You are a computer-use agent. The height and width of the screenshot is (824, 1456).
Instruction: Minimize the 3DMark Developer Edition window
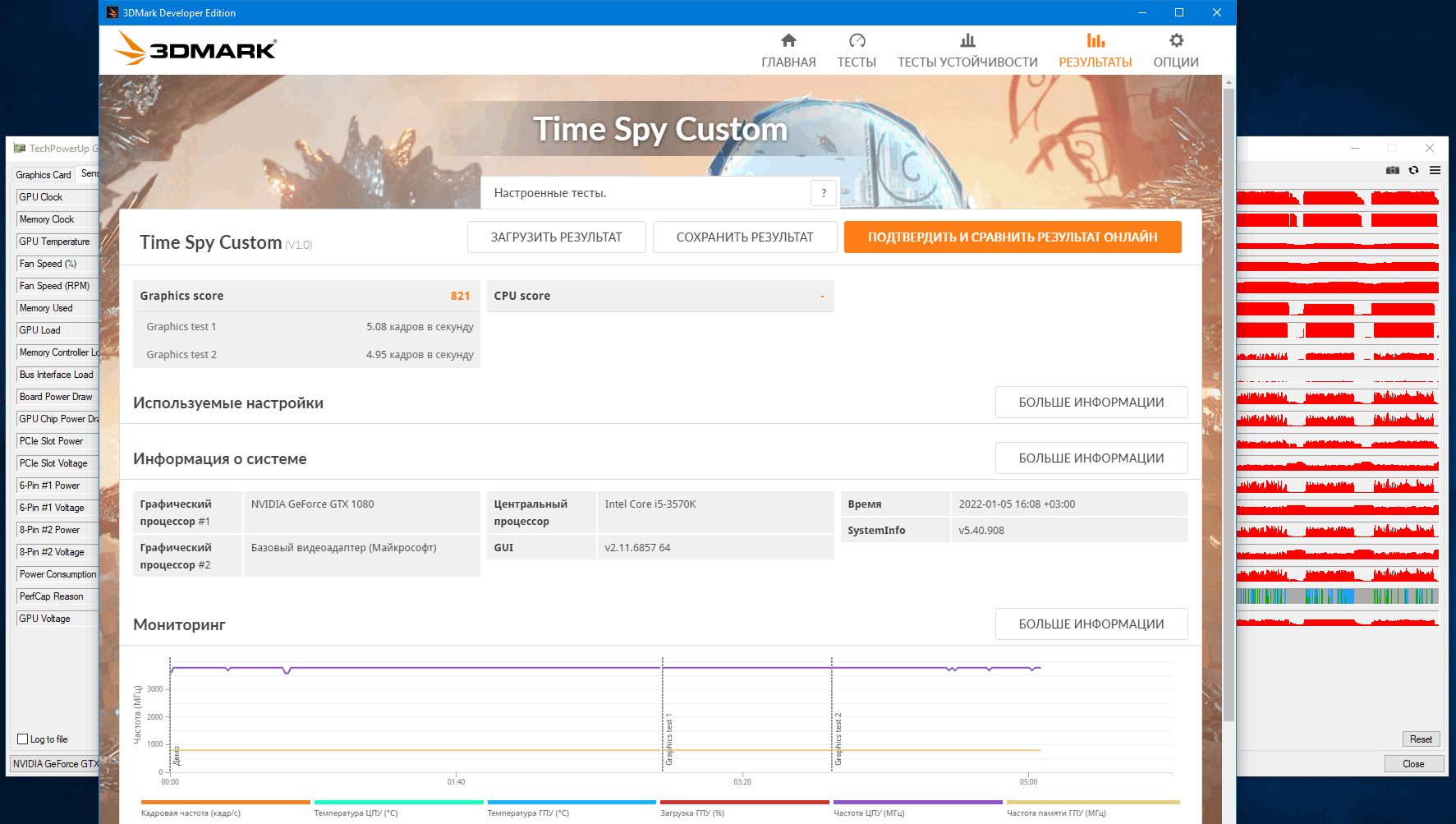1142,12
